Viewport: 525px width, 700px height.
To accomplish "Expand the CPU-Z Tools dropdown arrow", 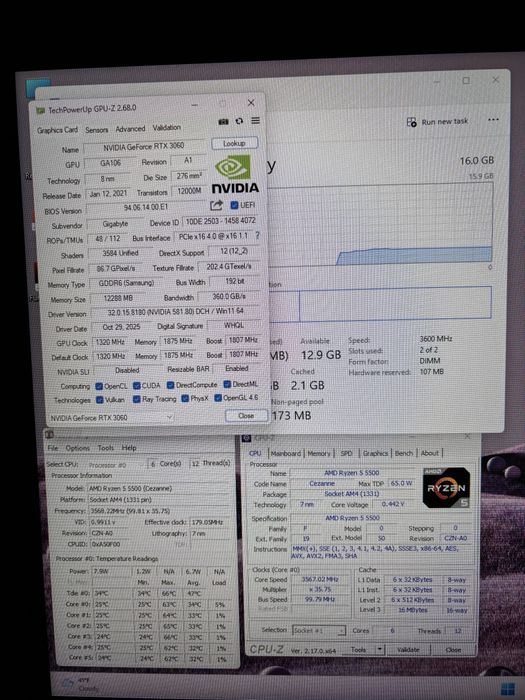I will (x=379, y=650).
